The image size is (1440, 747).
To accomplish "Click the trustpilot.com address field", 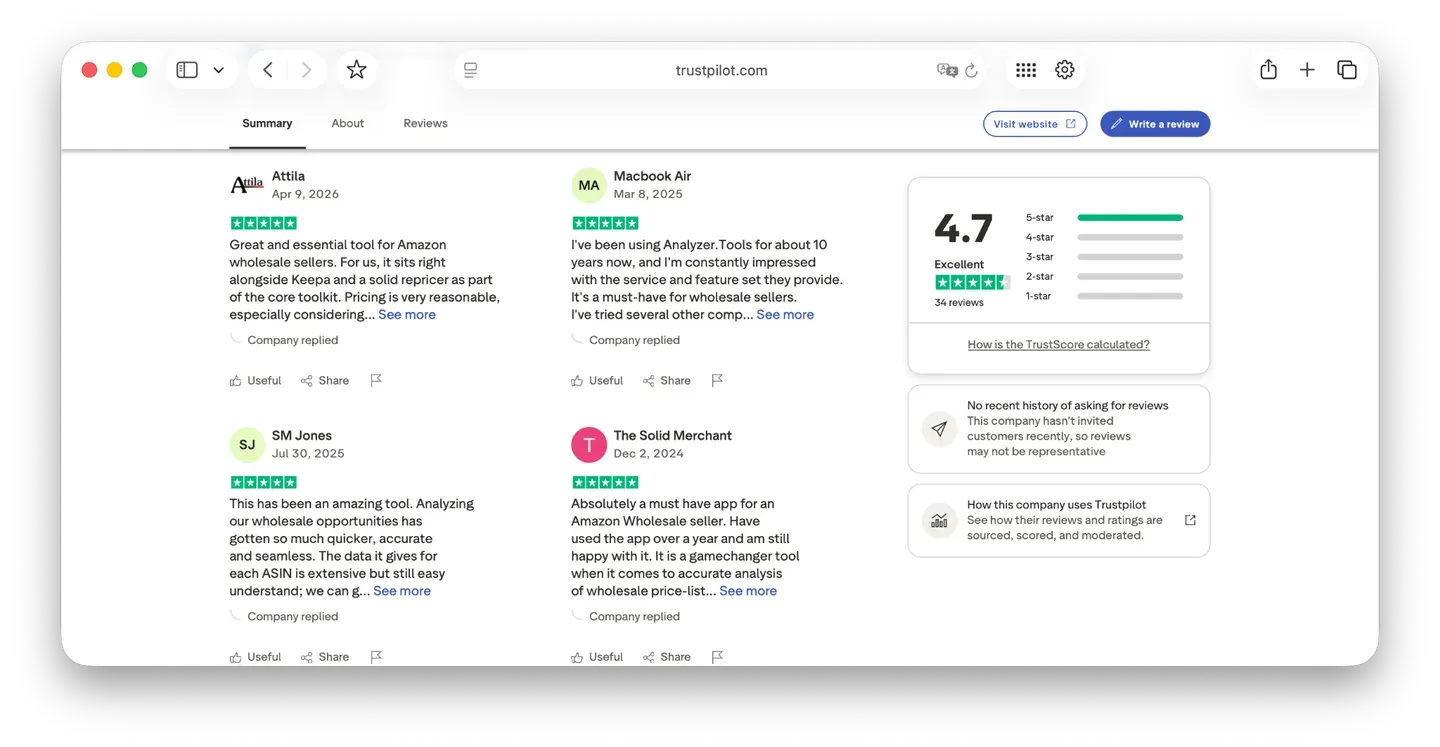I will pos(721,70).
